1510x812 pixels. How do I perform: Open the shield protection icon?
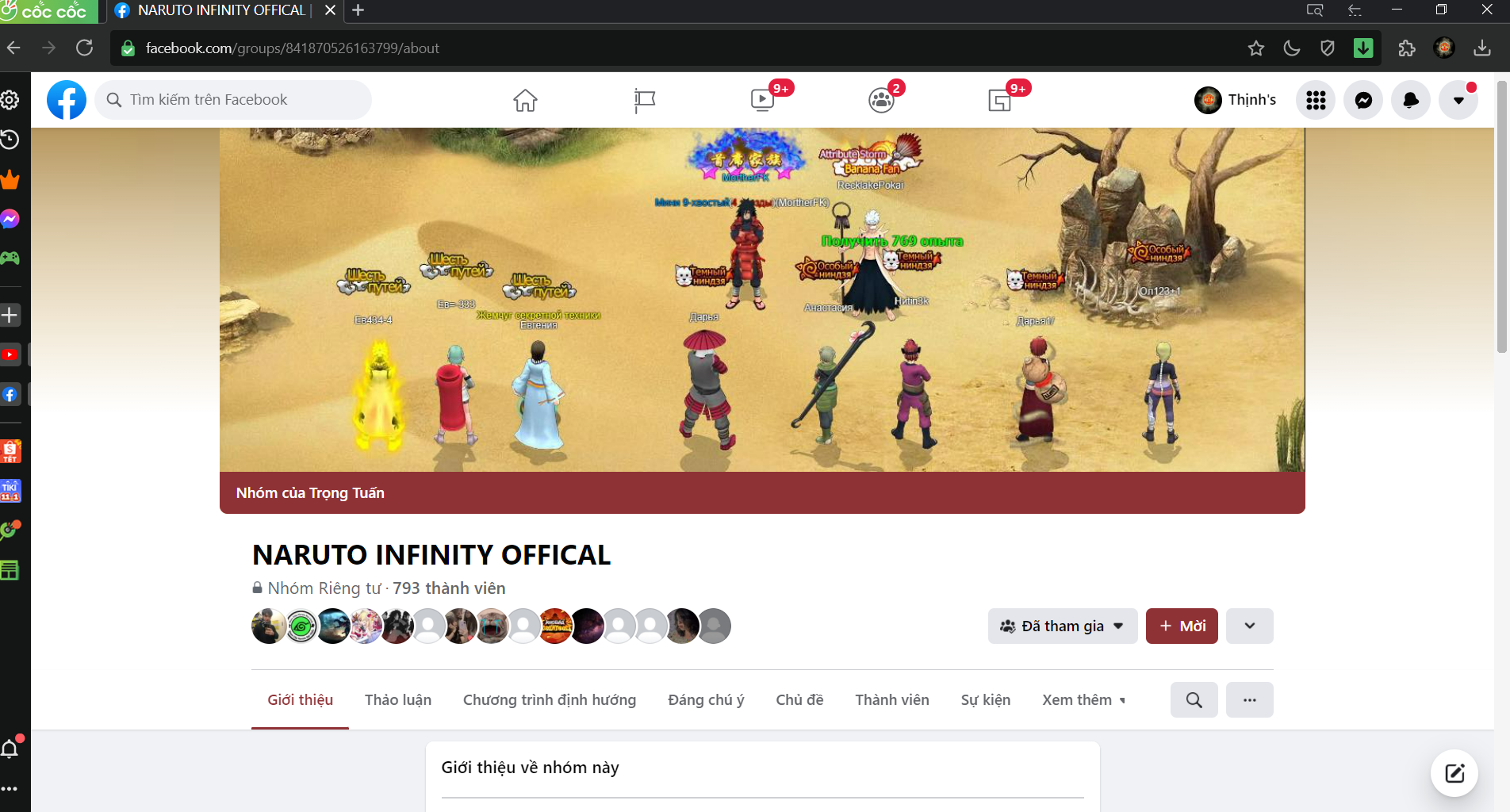(x=1328, y=48)
